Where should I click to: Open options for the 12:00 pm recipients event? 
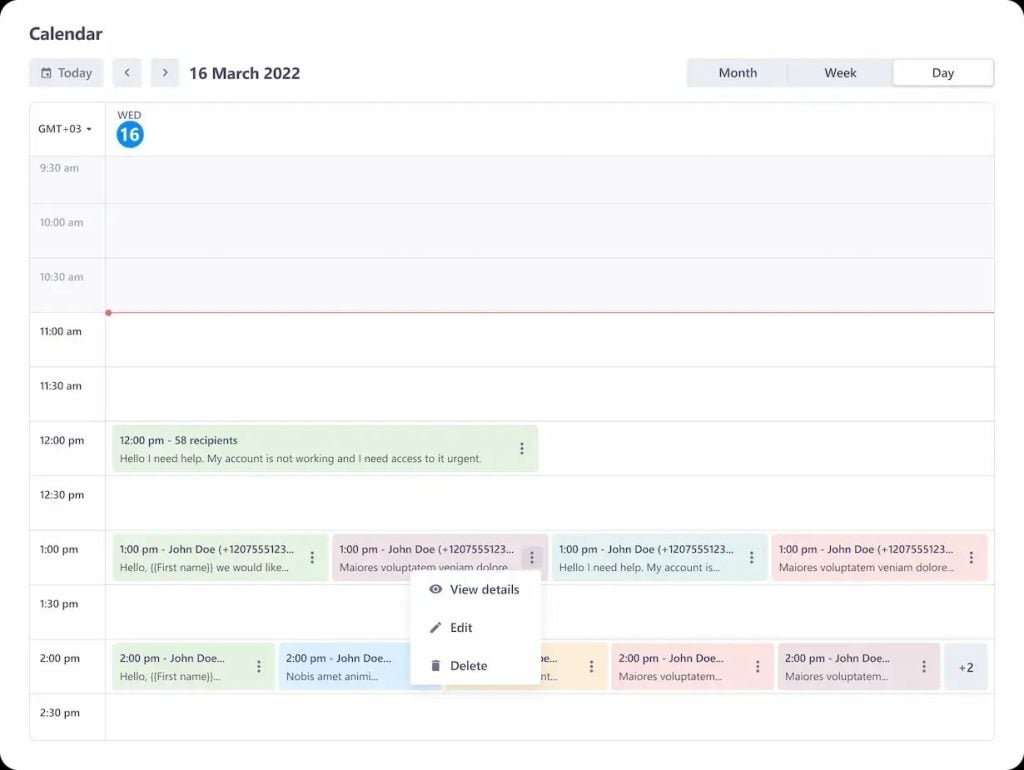(521, 449)
